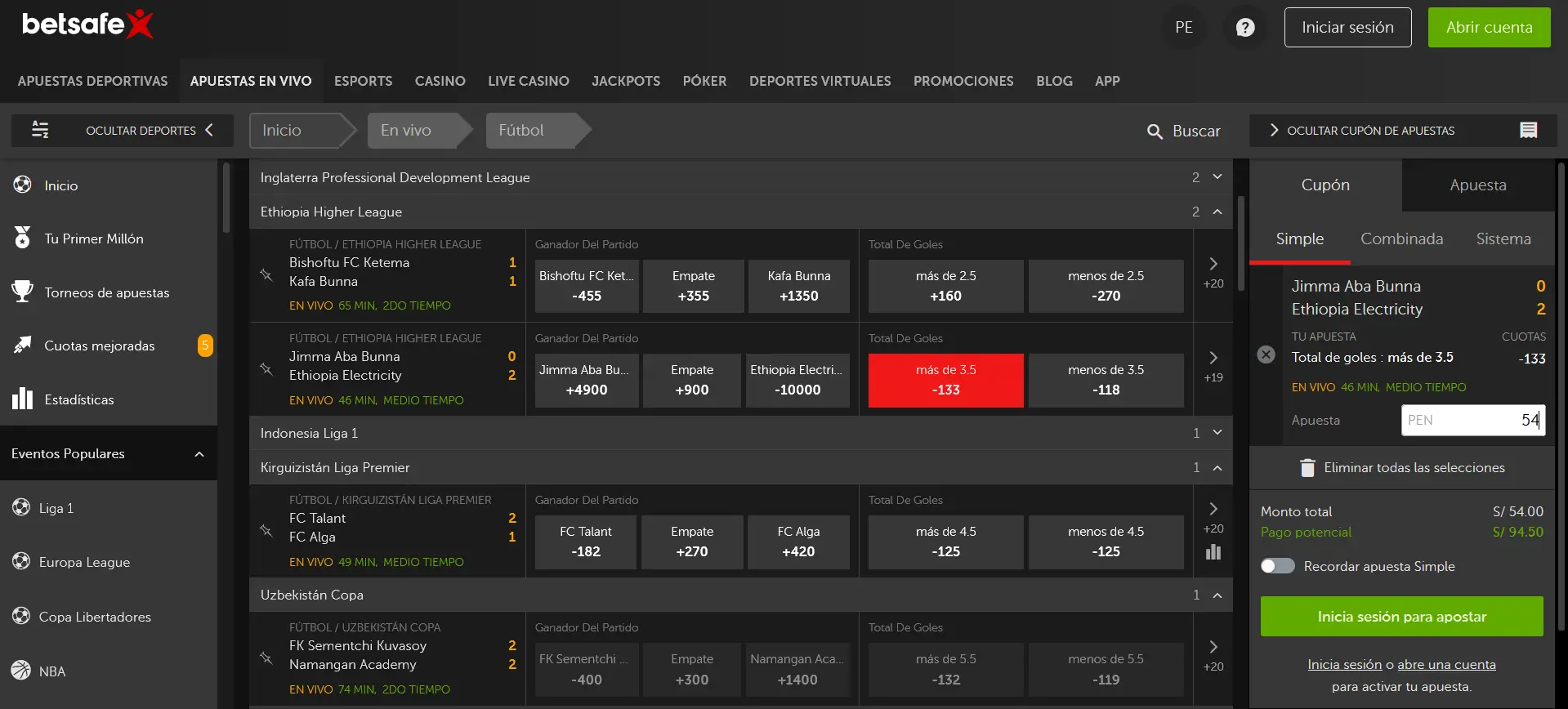Click the search magnifier icon
1568x709 pixels.
[1155, 132]
